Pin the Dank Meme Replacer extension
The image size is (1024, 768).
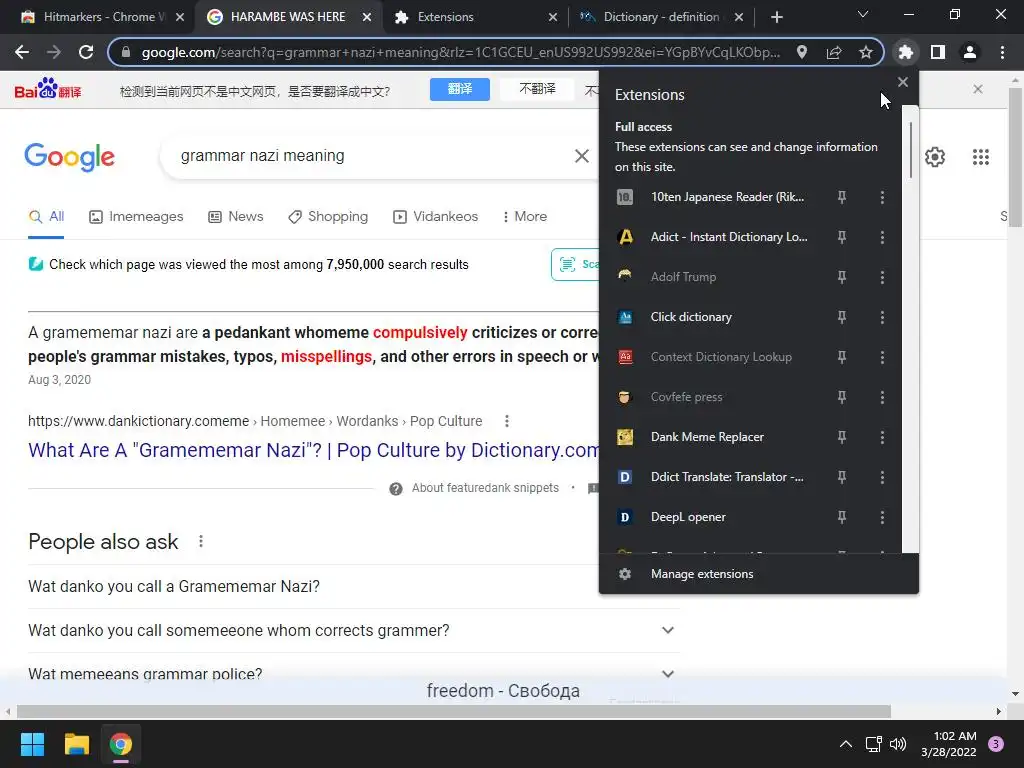pos(842,437)
